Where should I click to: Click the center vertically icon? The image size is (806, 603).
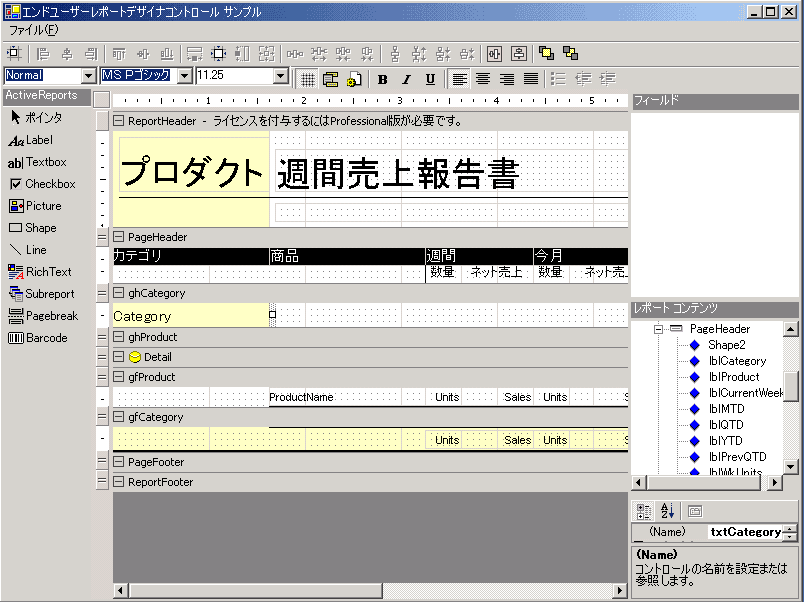tap(519, 53)
